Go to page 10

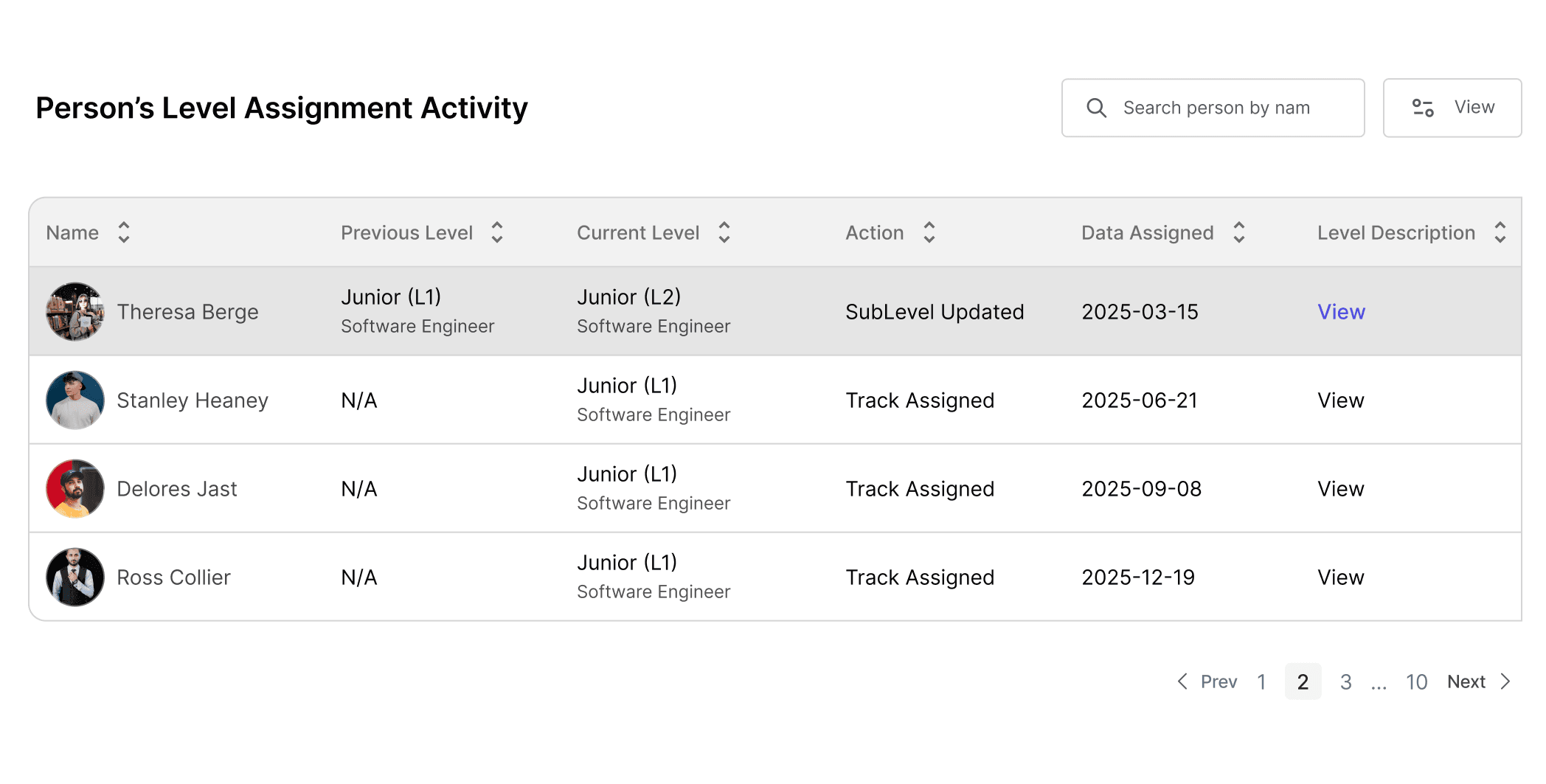point(1416,681)
